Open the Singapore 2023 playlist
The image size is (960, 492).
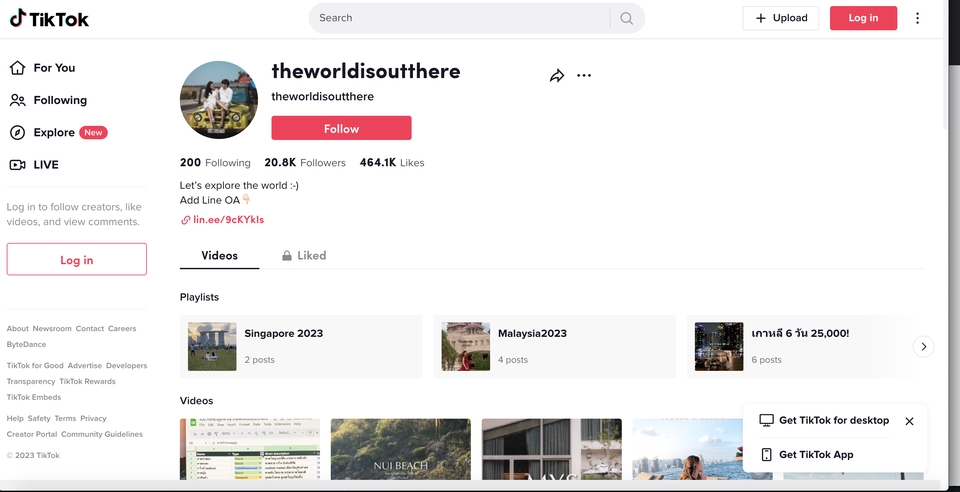click(x=301, y=346)
